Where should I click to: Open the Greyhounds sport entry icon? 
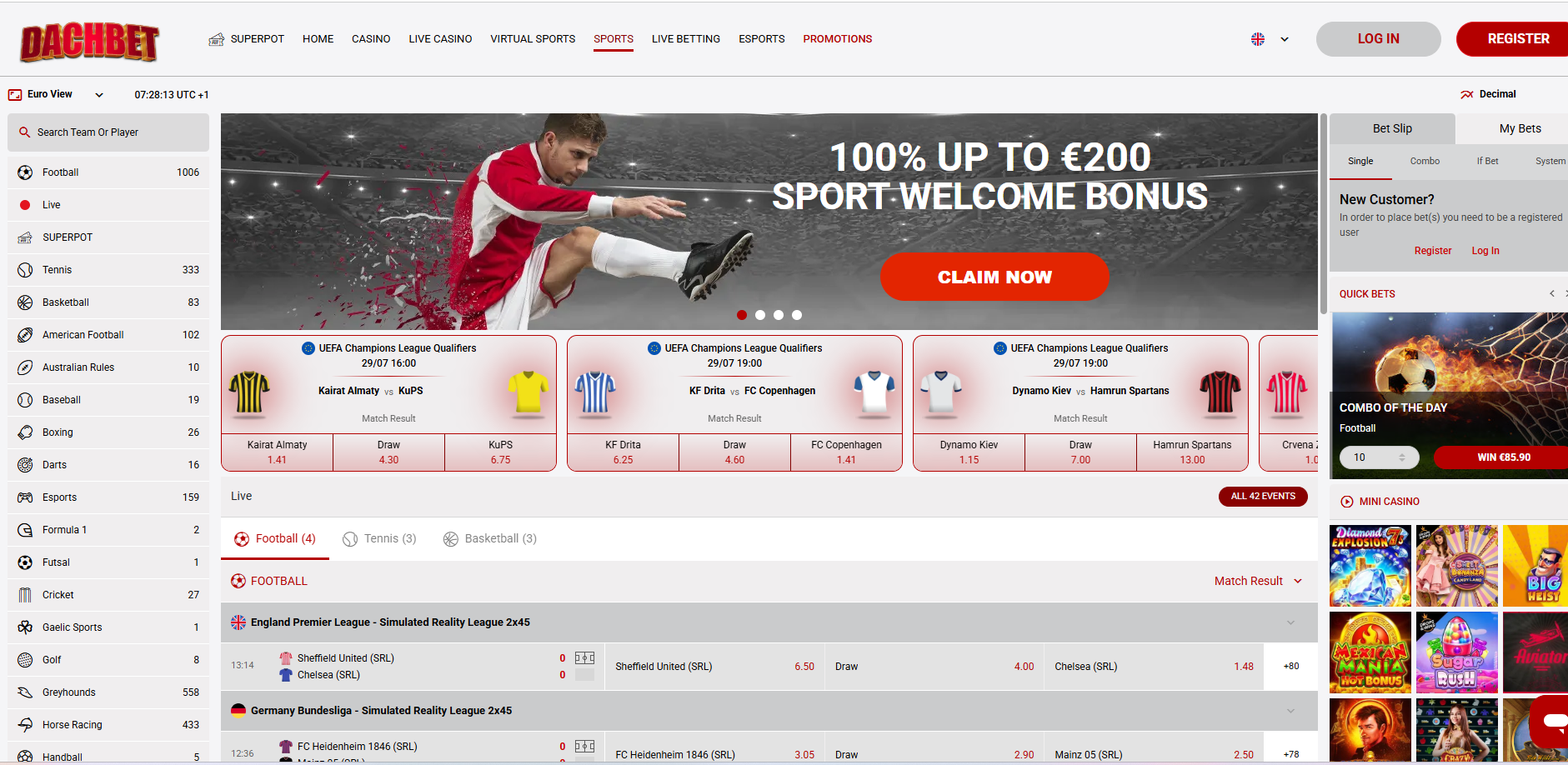pos(25,692)
